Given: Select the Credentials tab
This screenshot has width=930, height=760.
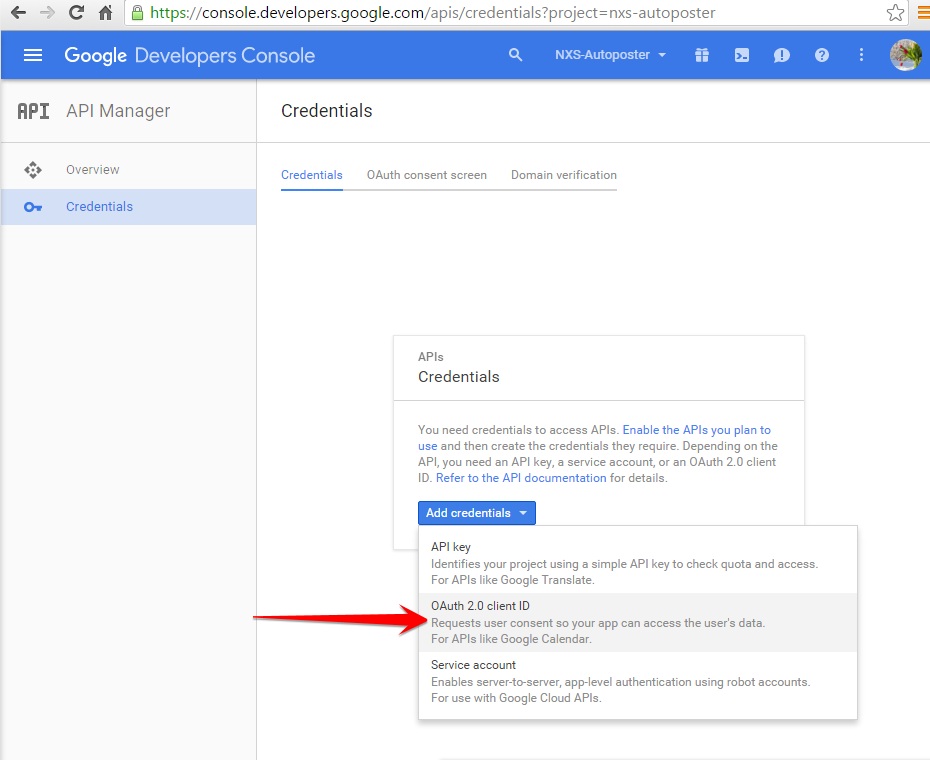Looking at the screenshot, I should click(312, 175).
